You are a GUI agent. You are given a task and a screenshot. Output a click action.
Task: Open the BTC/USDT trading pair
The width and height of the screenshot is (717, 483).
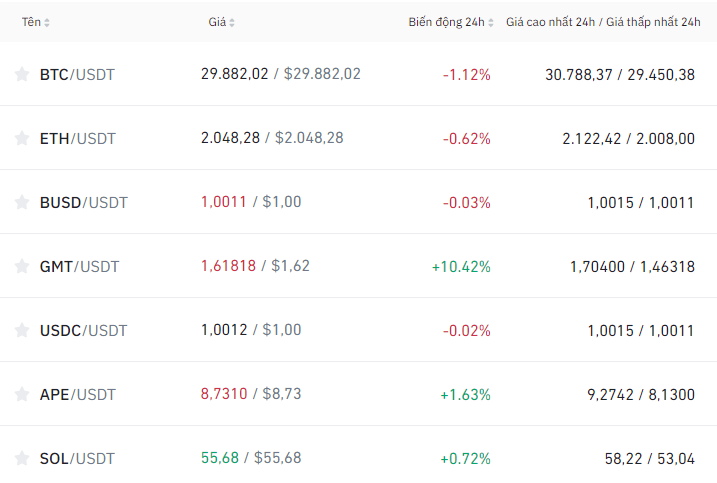point(77,75)
